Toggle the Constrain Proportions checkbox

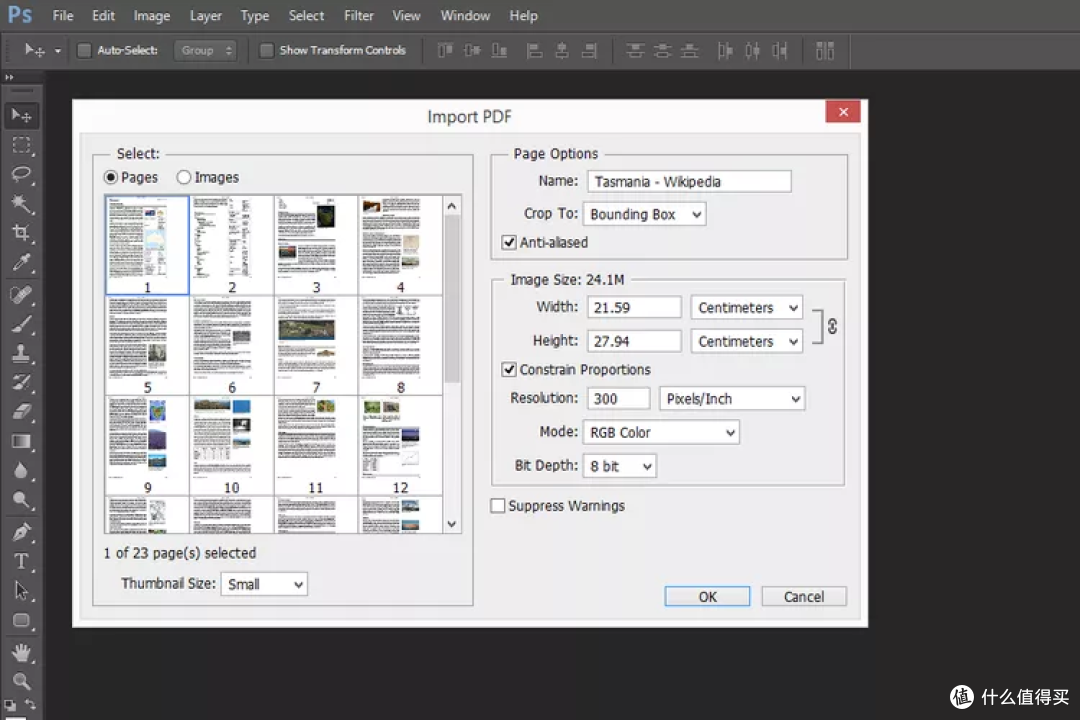pos(509,369)
